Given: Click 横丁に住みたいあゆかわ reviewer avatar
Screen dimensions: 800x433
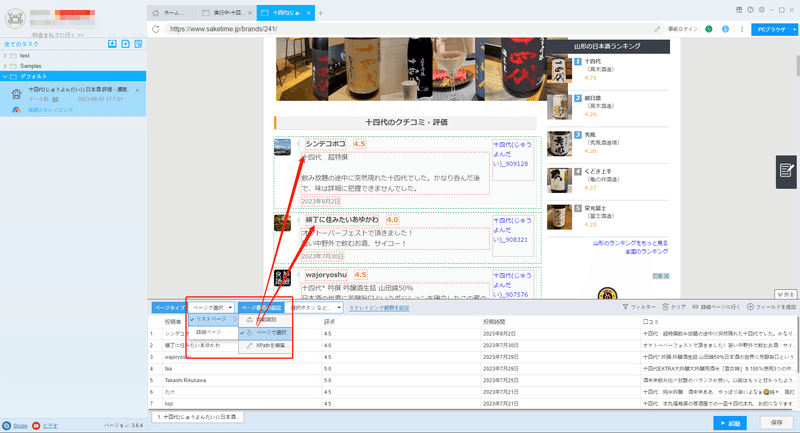Looking at the screenshot, I should click(282, 223).
